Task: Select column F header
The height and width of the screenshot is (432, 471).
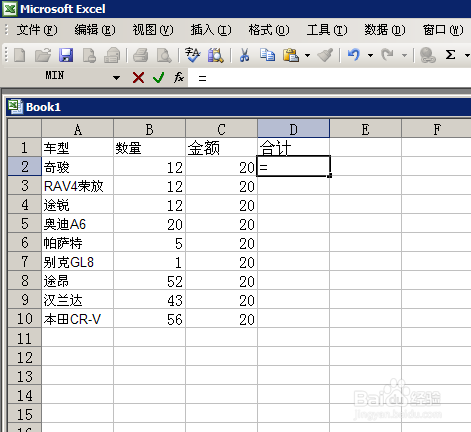Action: pos(436,129)
